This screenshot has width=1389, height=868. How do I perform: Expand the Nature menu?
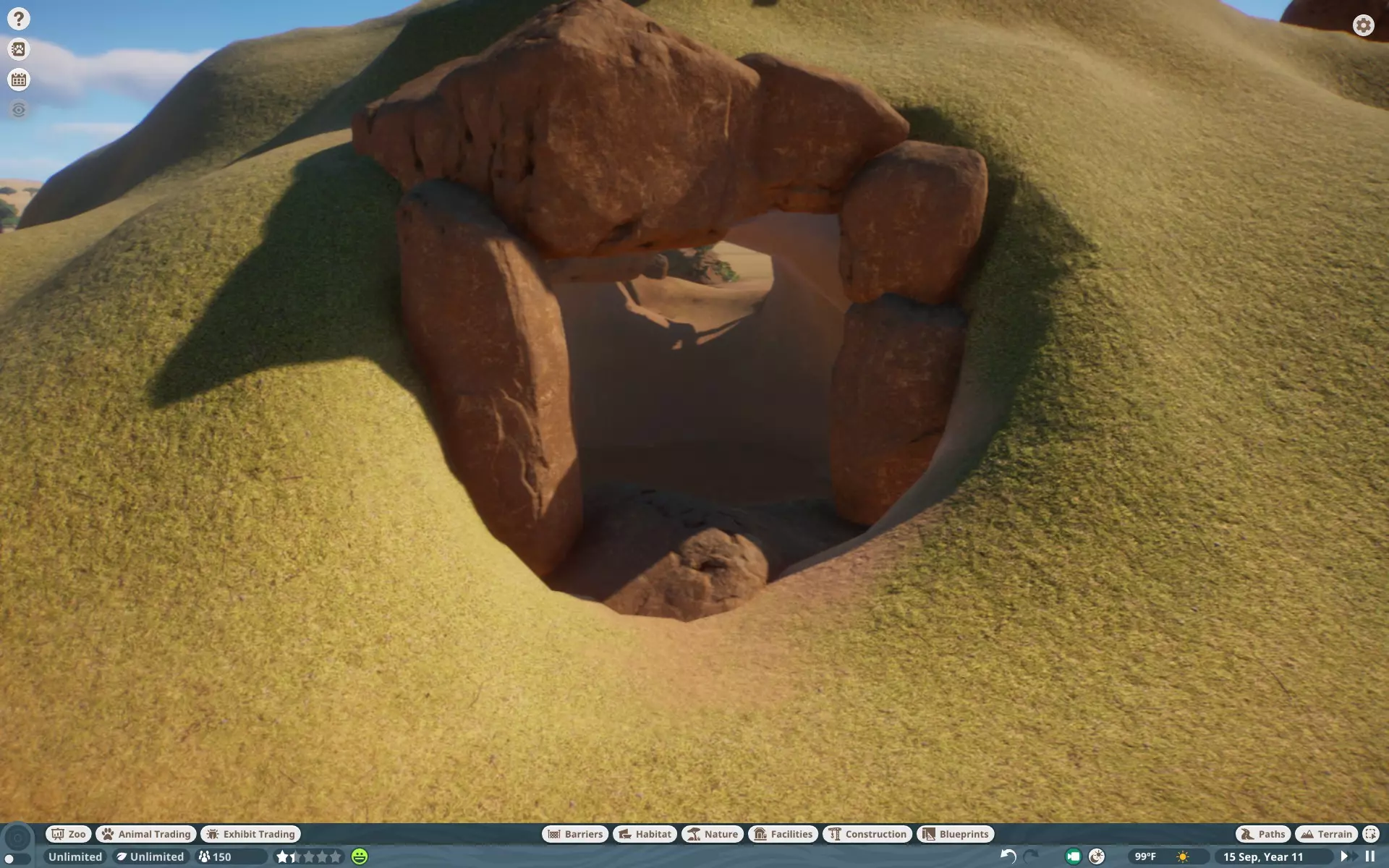click(713, 834)
